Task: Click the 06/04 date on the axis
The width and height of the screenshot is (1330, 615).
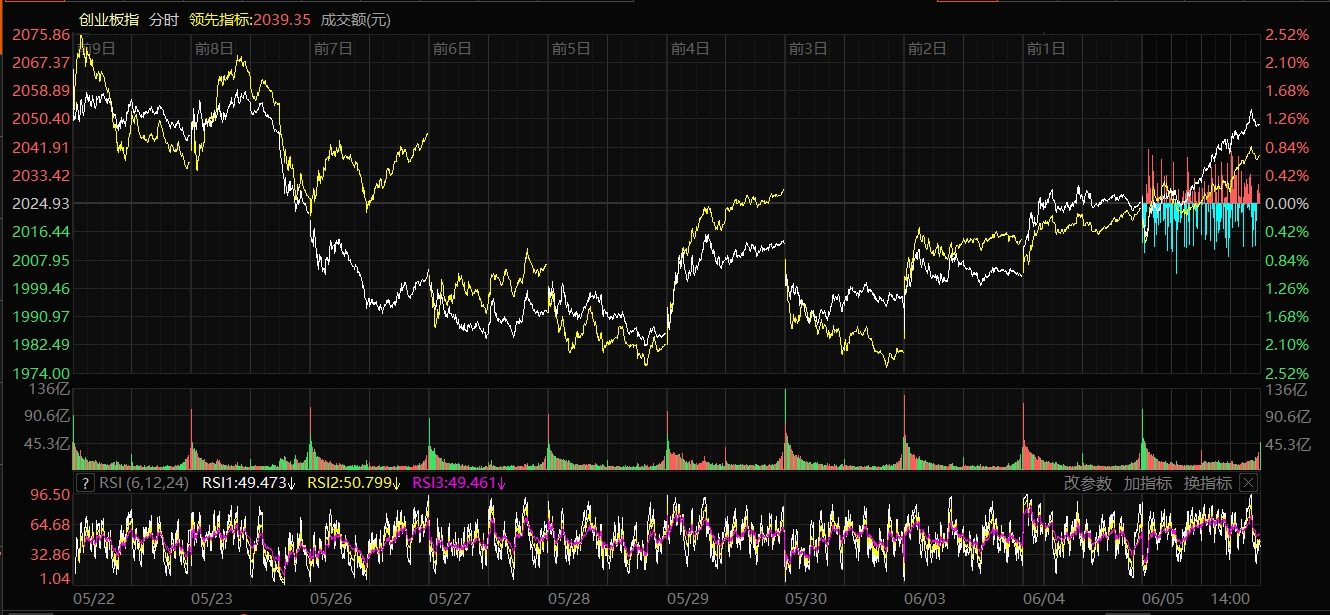Action: [x=1044, y=598]
